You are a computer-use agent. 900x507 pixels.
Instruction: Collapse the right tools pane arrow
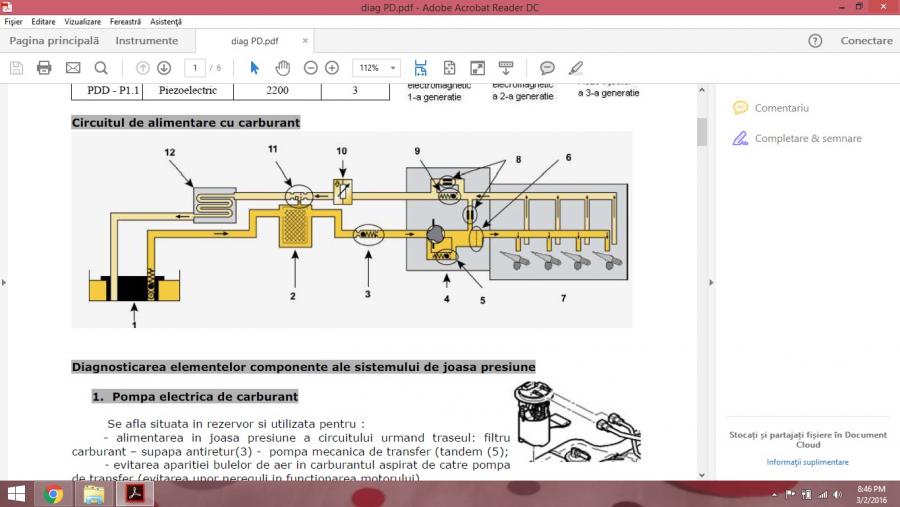pos(710,282)
